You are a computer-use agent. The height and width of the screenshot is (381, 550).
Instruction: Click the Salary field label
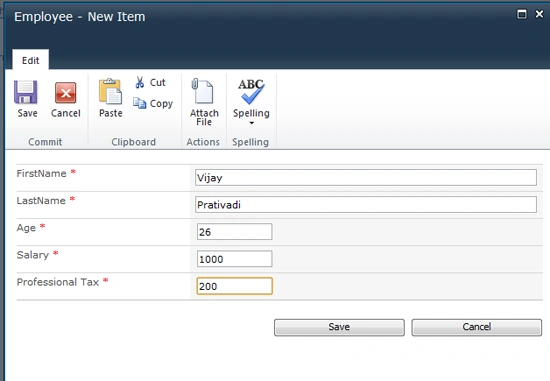tap(33, 255)
